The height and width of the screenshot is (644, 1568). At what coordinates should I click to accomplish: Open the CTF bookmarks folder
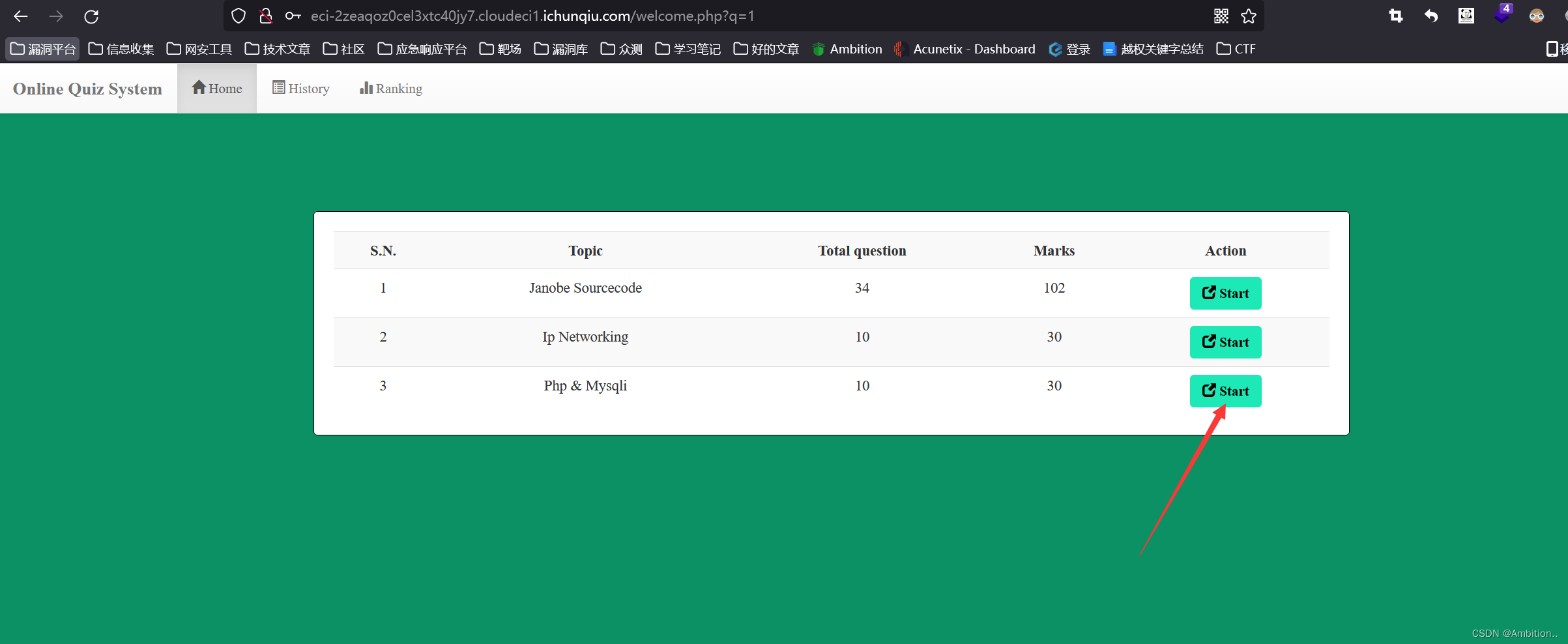1236,48
